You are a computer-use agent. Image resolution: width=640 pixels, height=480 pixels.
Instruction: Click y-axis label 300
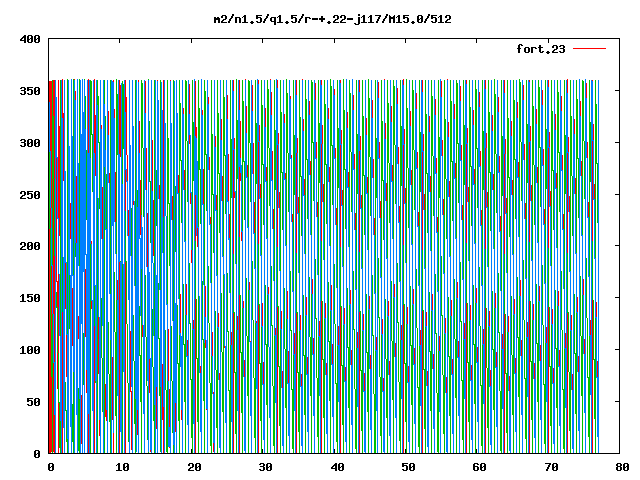click(30, 143)
